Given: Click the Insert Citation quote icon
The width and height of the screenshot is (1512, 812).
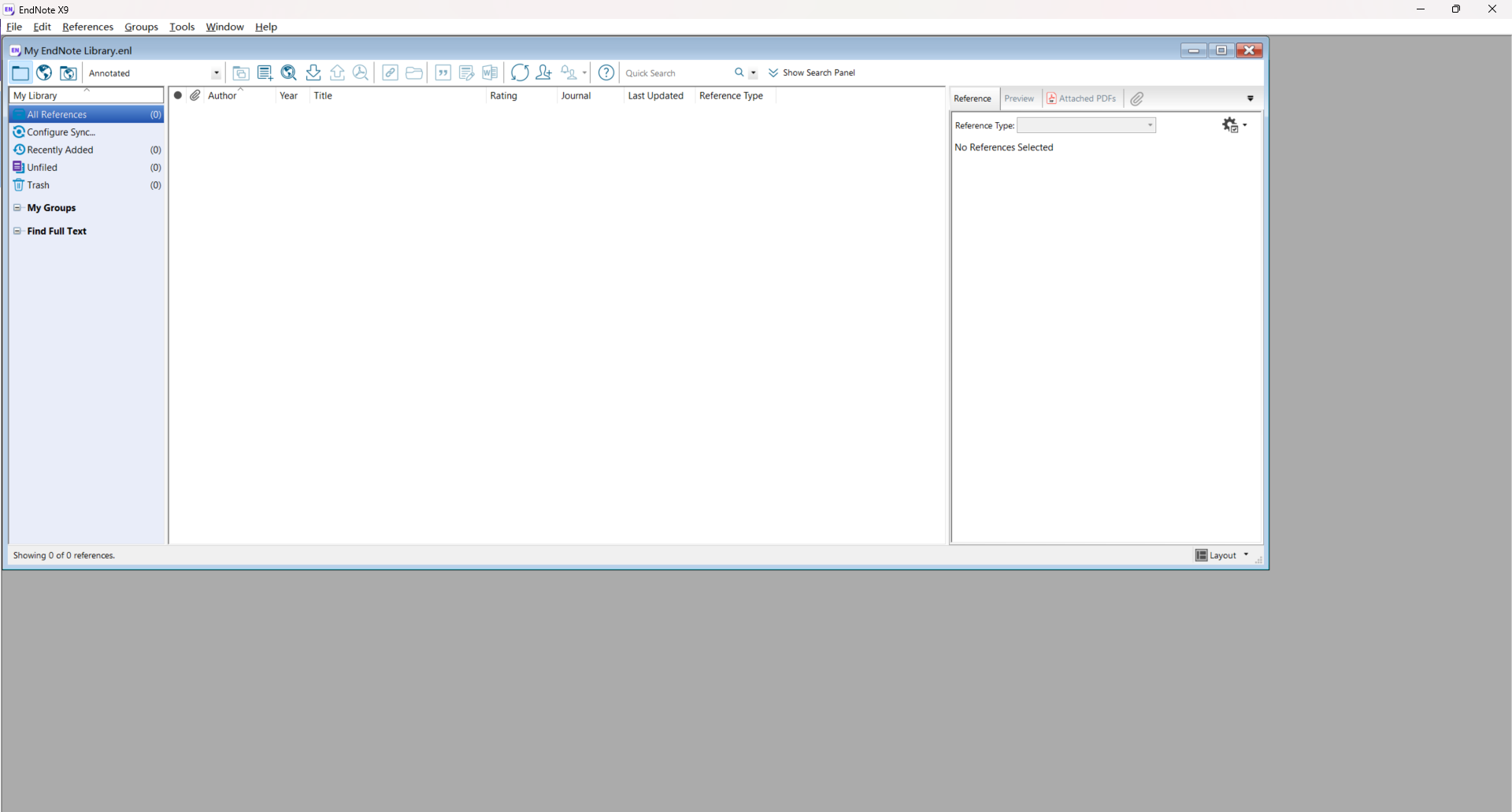Looking at the screenshot, I should click(x=443, y=73).
